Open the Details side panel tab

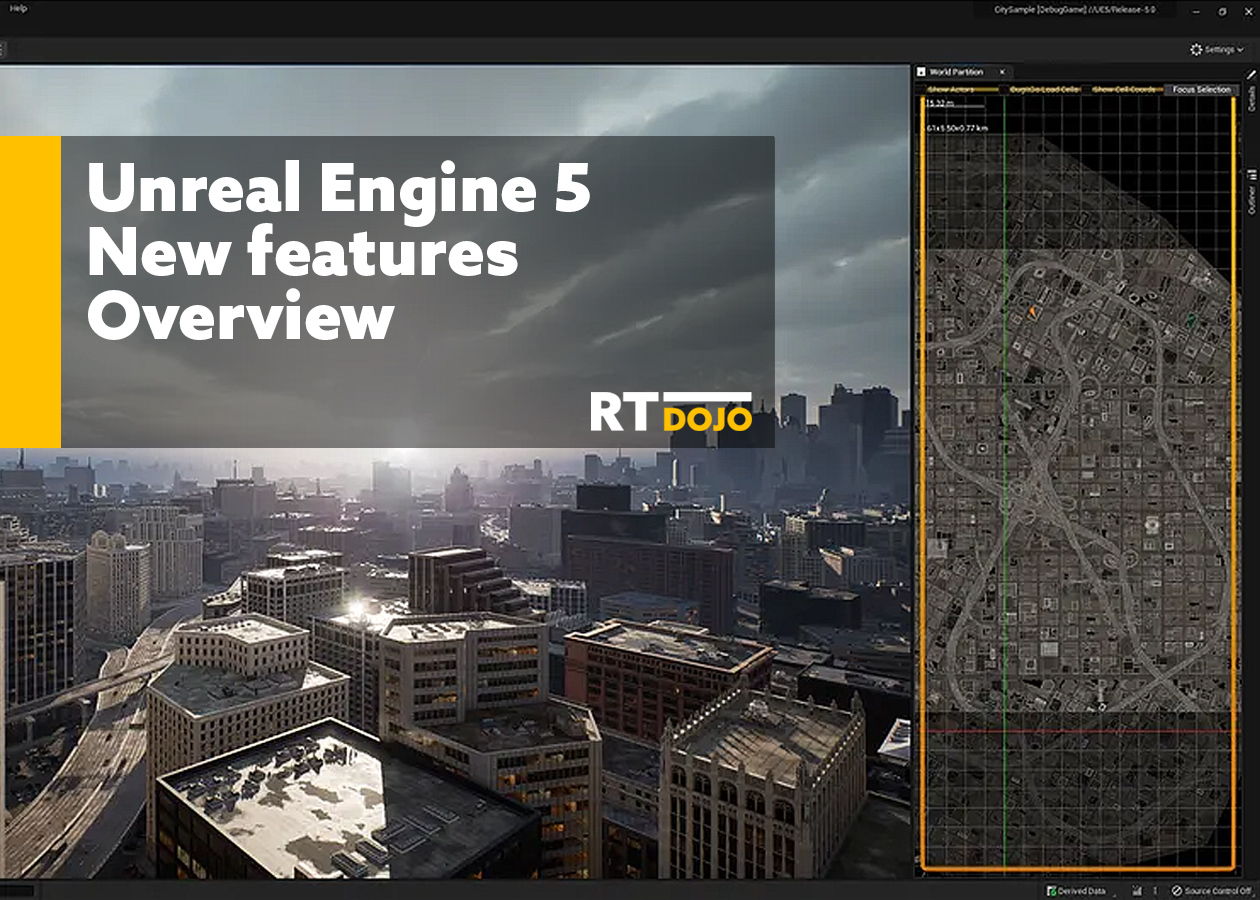pos(1251,98)
